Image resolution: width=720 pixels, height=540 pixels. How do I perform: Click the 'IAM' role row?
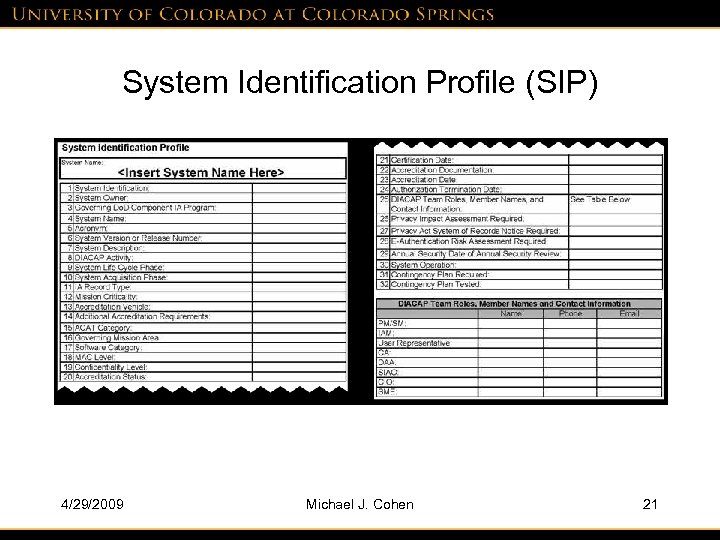click(519, 333)
